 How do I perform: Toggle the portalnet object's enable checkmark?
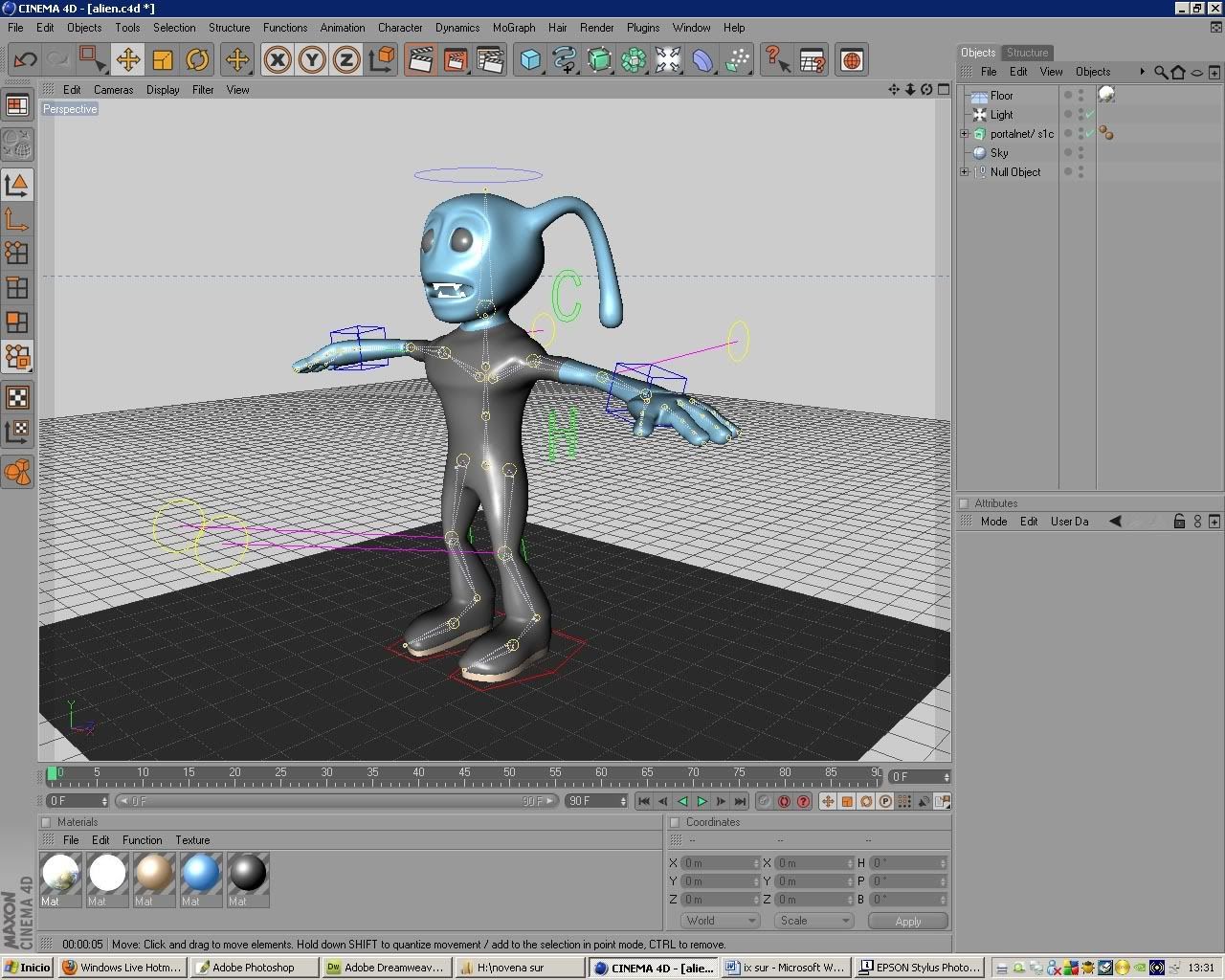[x=1090, y=134]
